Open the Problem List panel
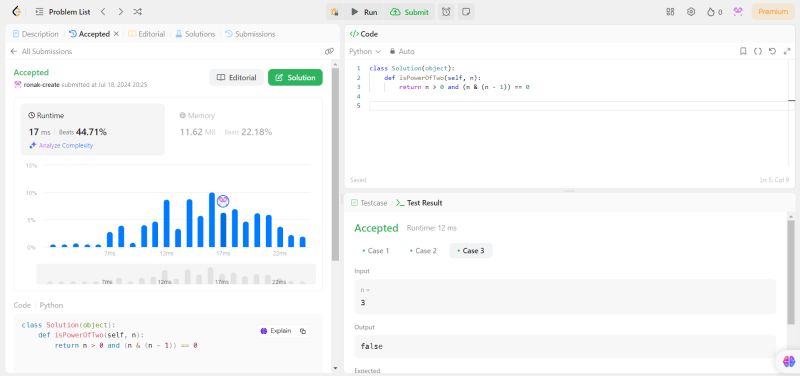Image resolution: width=800 pixels, height=376 pixels. click(x=62, y=12)
